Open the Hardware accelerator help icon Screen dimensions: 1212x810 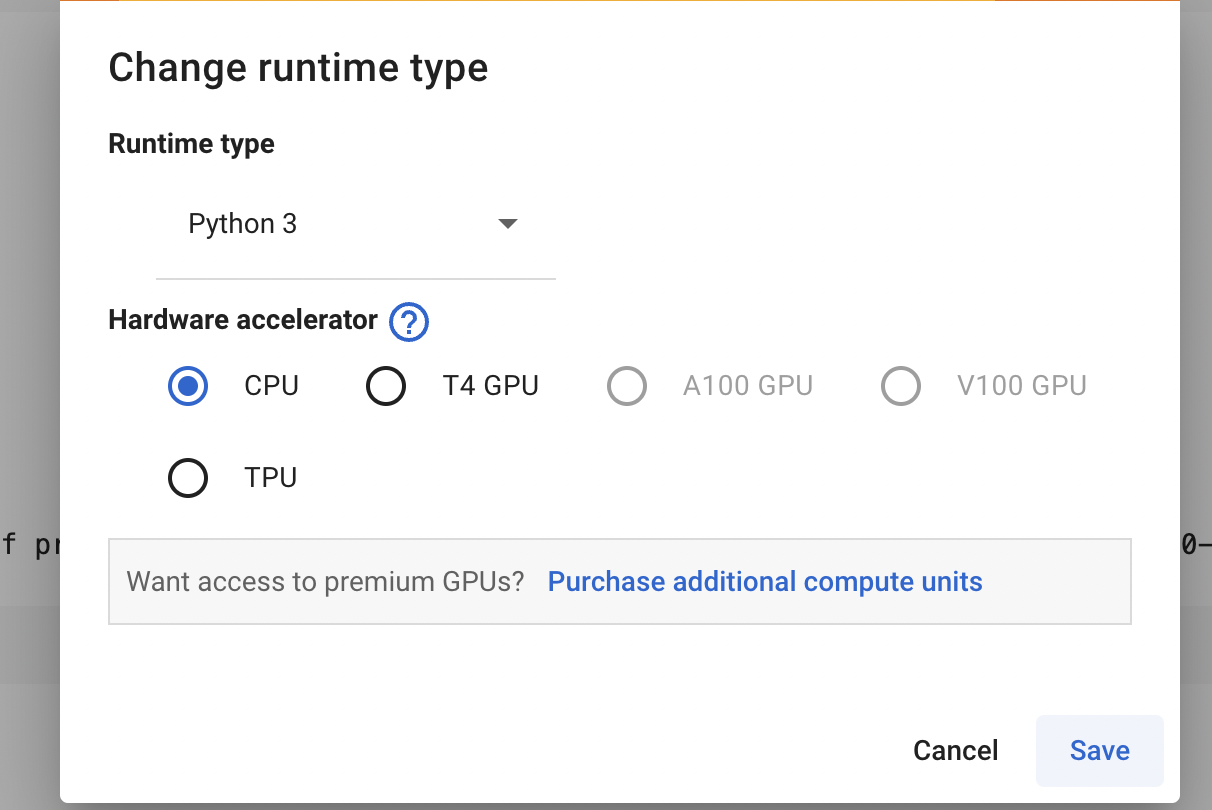click(409, 322)
